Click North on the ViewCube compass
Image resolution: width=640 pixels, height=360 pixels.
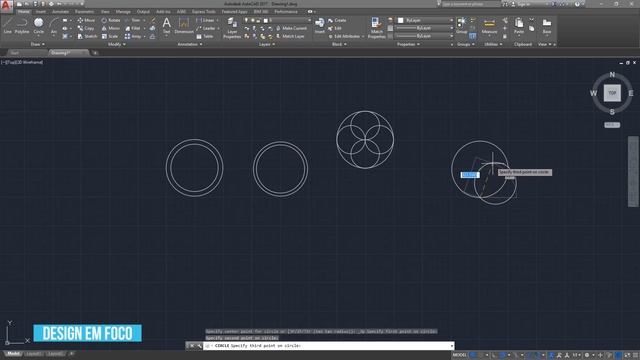[x=612, y=74]
